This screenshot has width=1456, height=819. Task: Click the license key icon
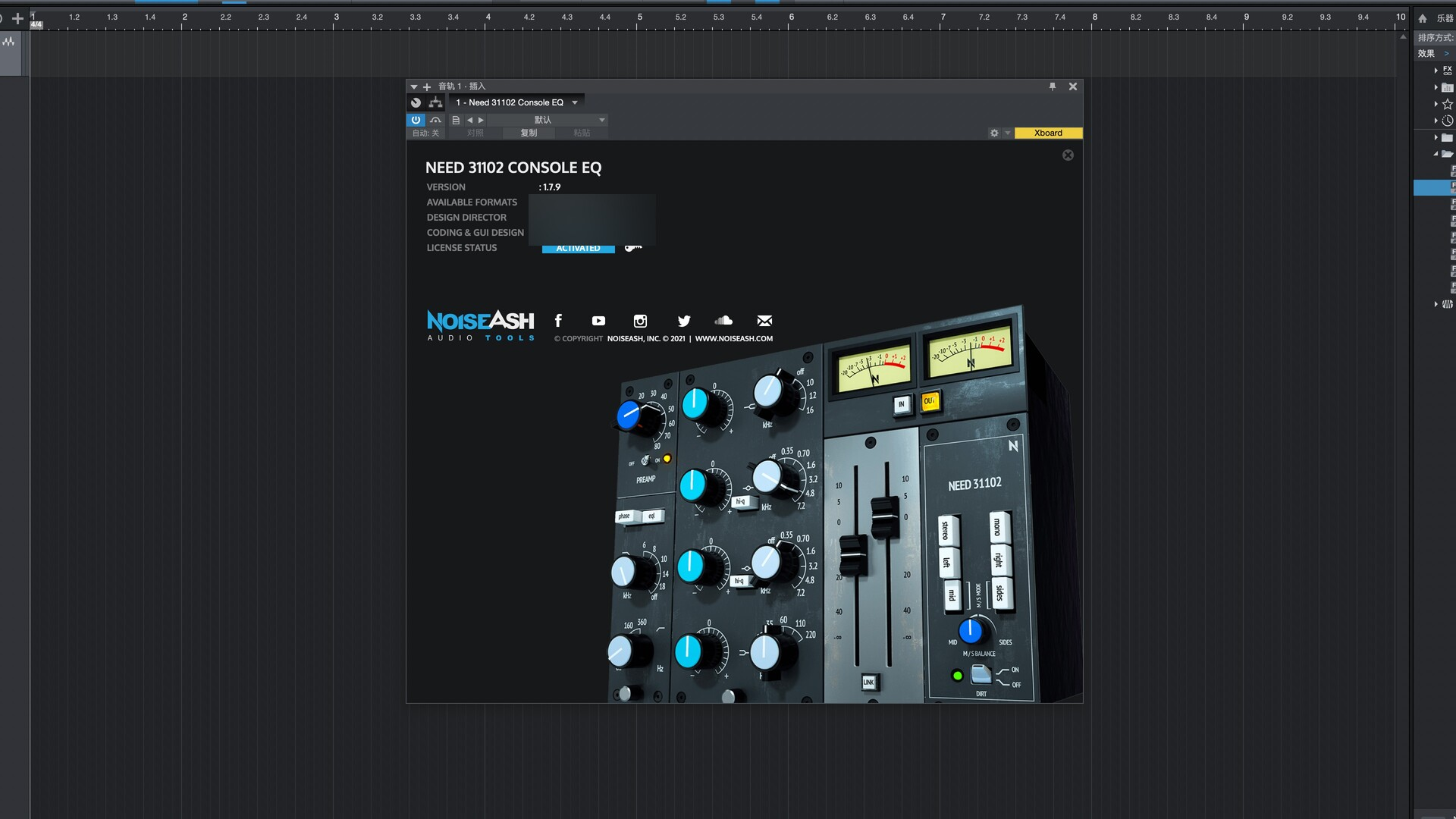[633, 248]
